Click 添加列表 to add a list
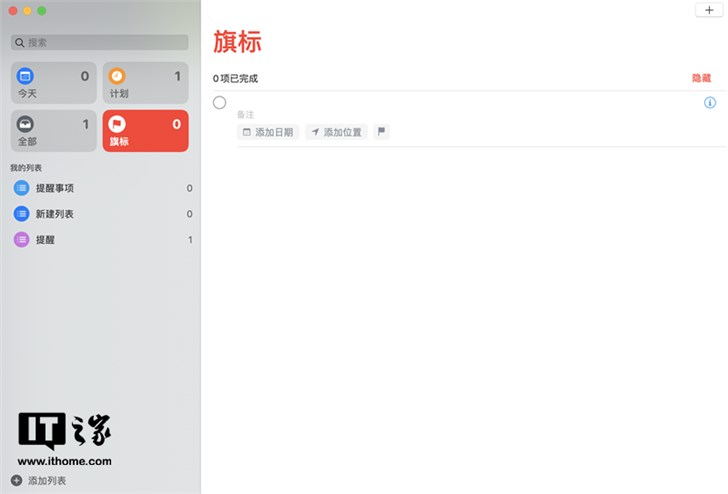 [47, 481]
